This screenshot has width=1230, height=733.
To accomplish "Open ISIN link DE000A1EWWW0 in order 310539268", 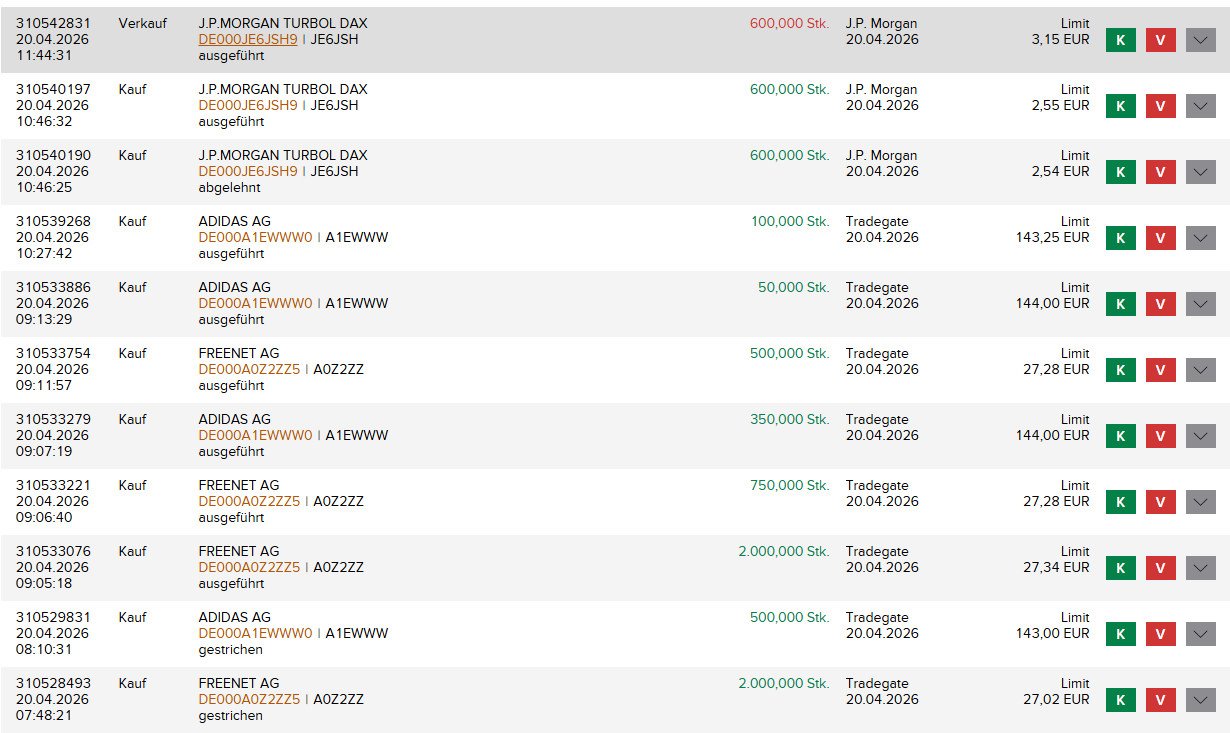I will [x=255, y=237].
